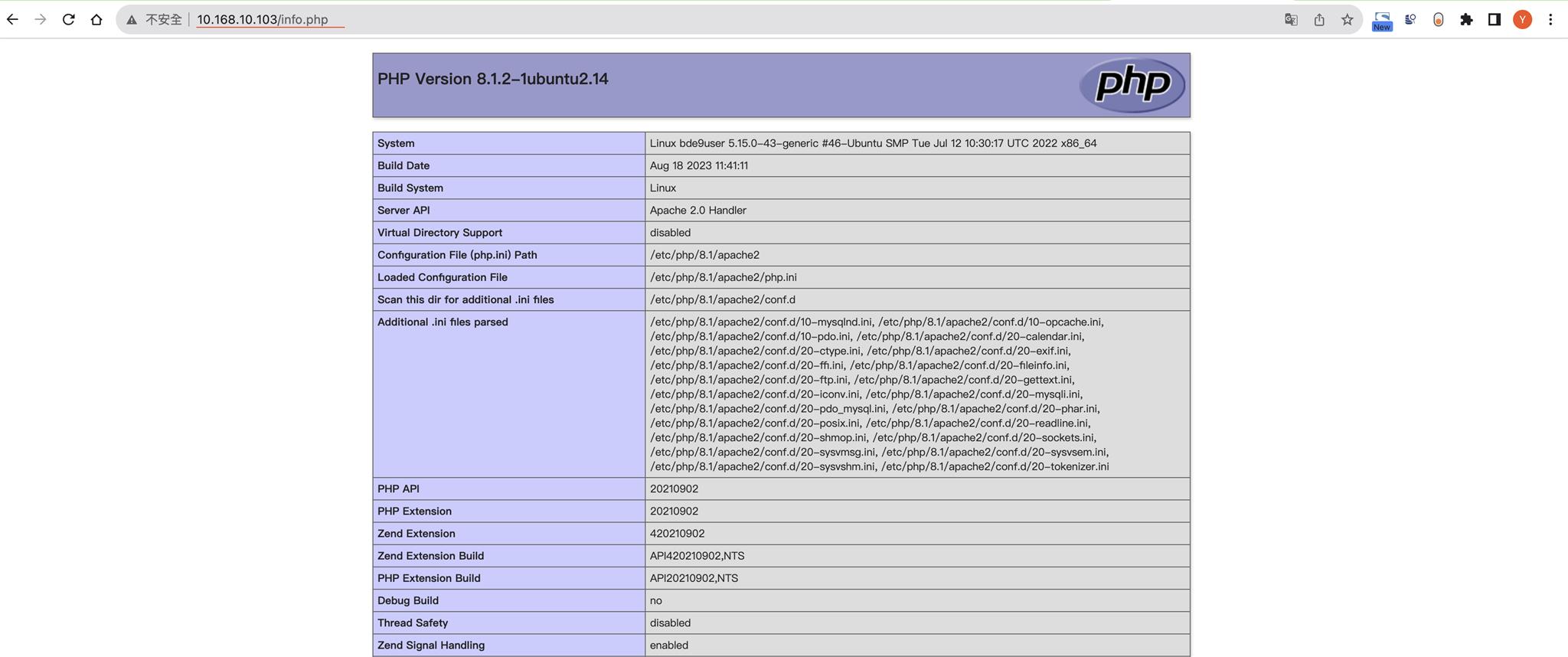This screenshot has height=657, width=1568.
Task: Click the Configuration File (php.ini) Path label
Action: pyautogui.click(x=457, y=254)
